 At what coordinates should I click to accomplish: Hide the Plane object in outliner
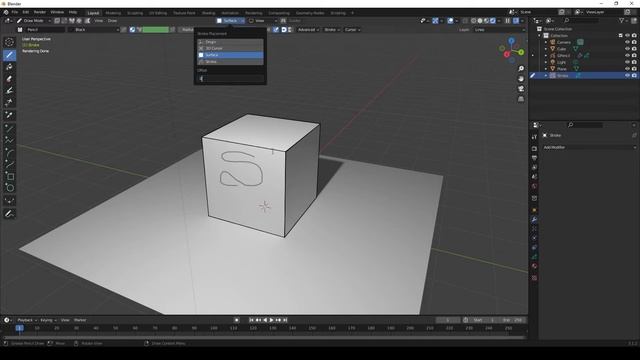click(x=627, y=69)
